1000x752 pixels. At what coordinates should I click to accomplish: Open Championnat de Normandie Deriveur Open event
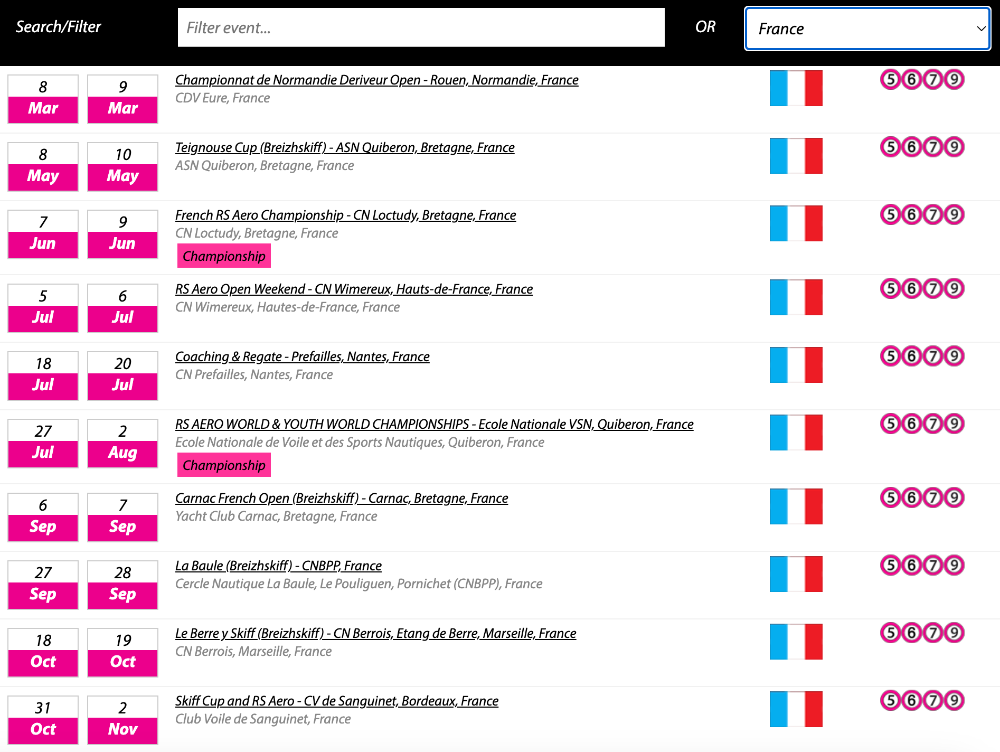377,80
